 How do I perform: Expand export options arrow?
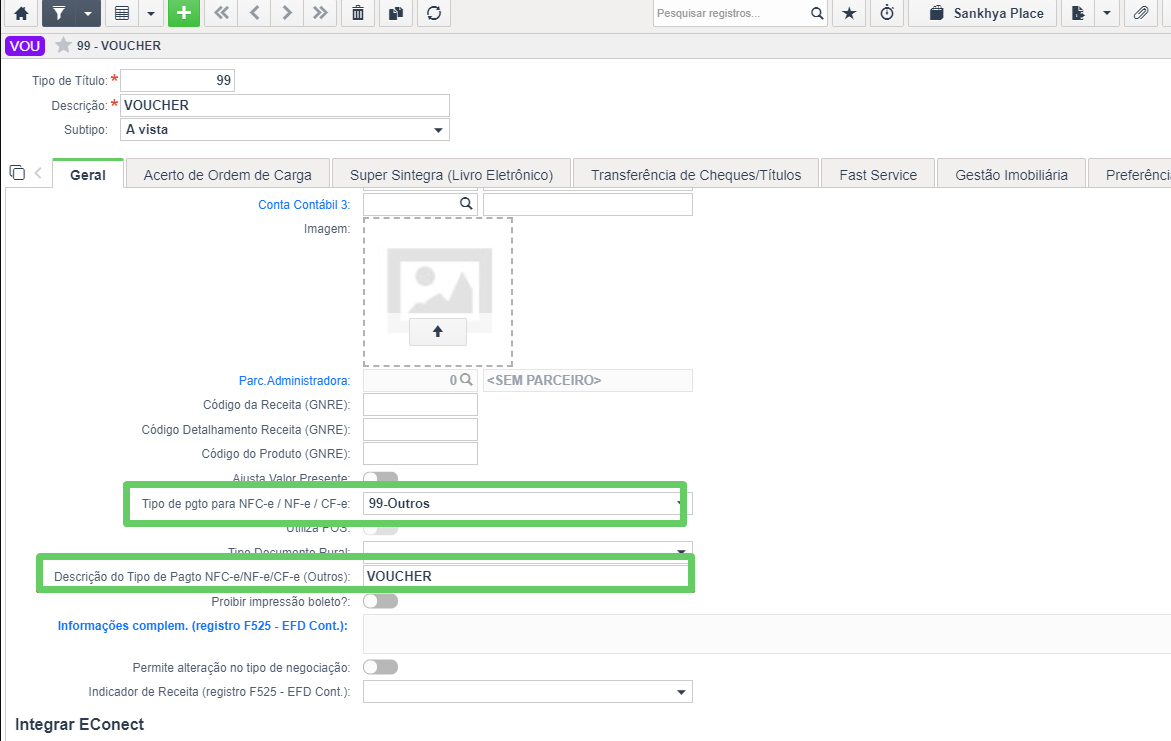click(1107, 13)
